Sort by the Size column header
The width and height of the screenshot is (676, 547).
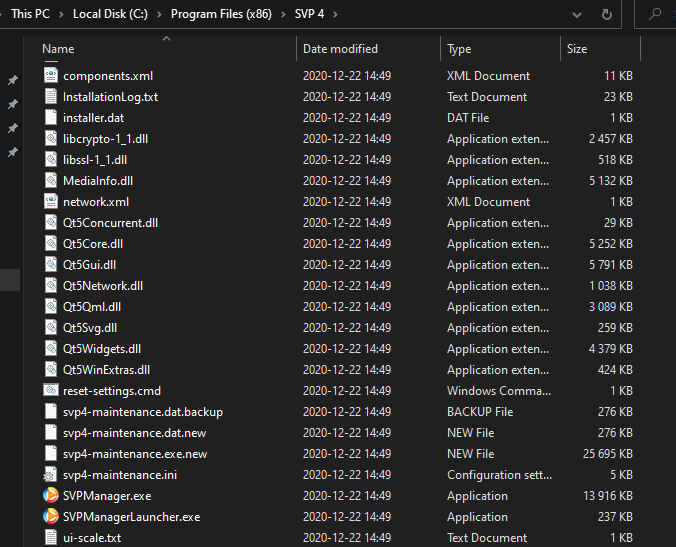[x=577, y=49]
